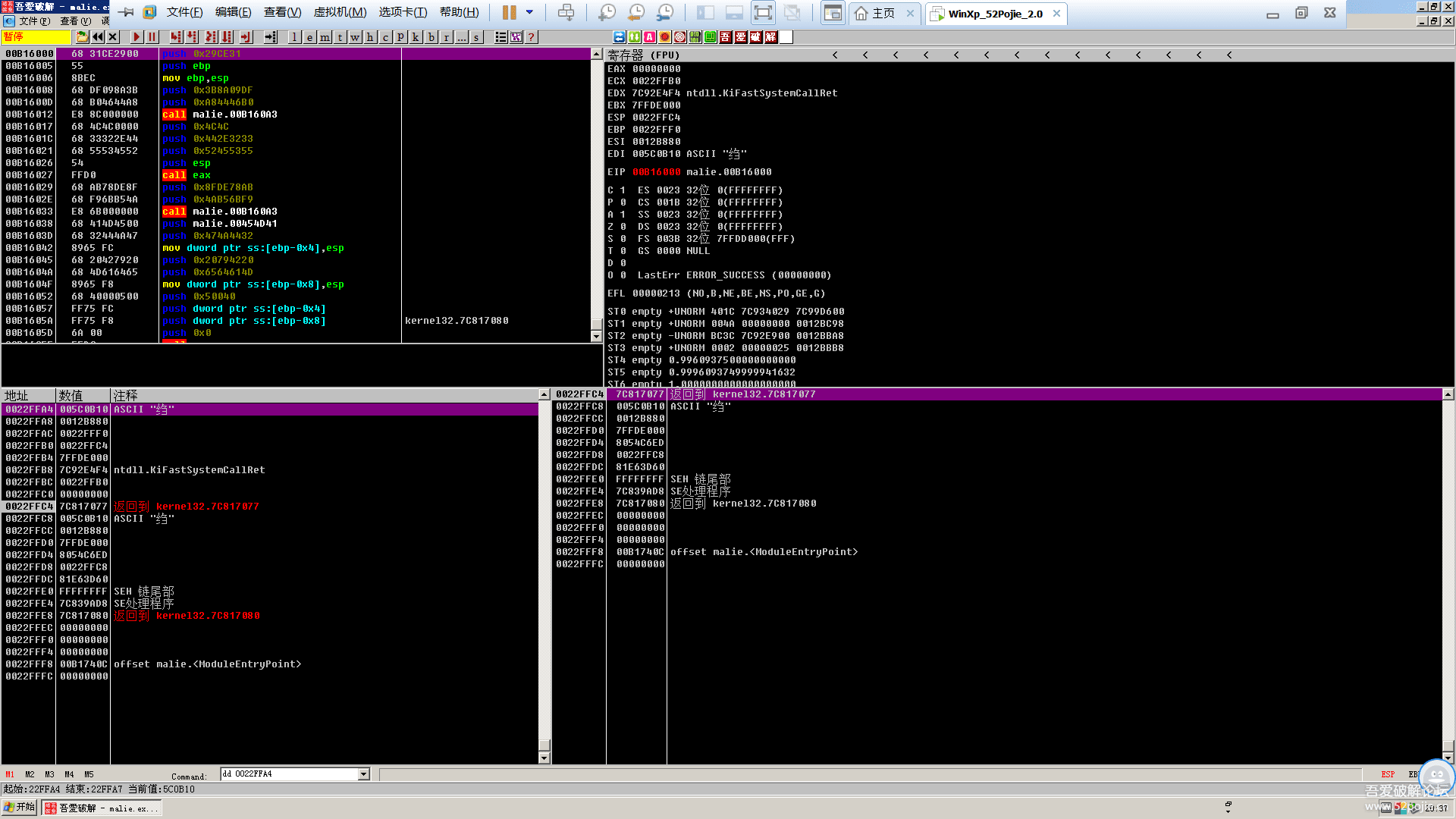Show Threads via 't' button
1456x819 pixels.
(x=340, y=37)
